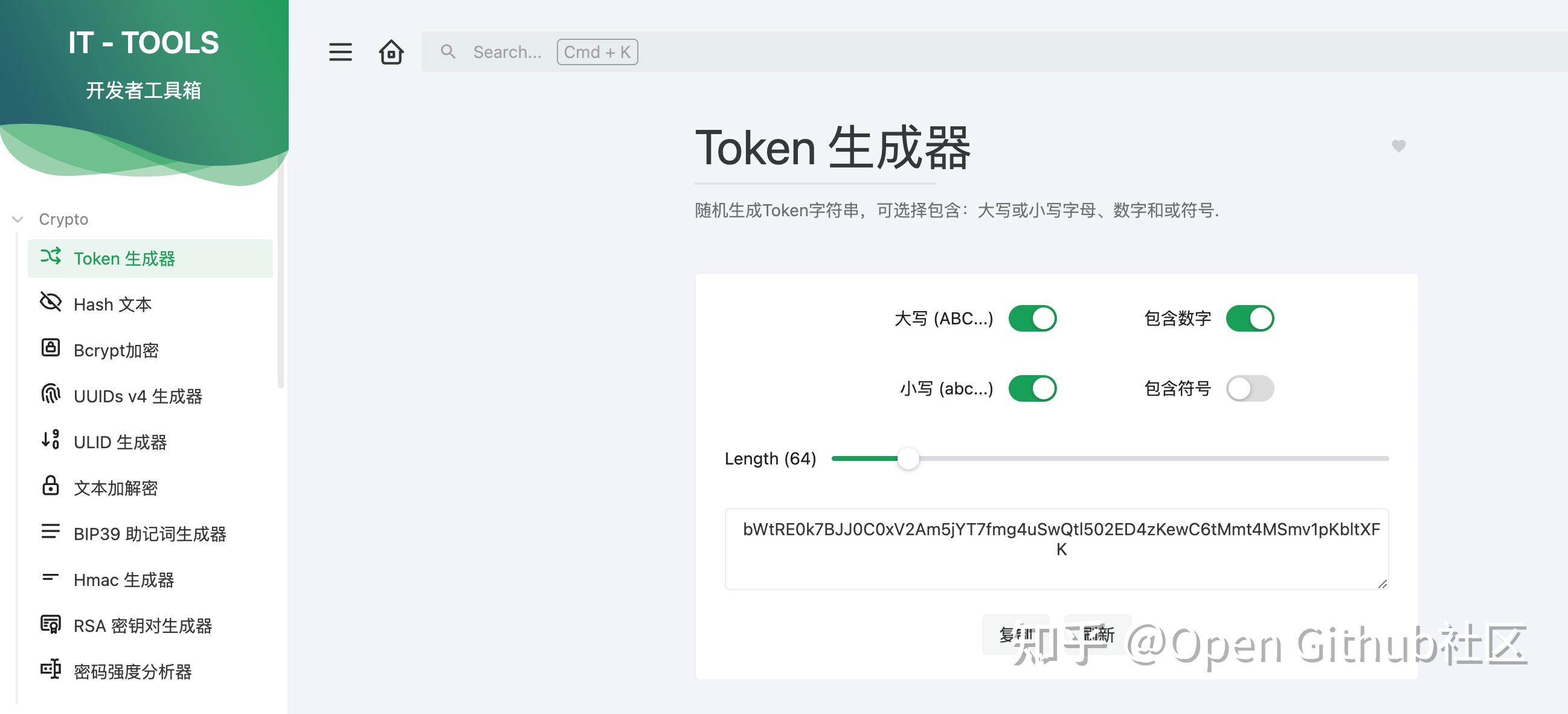
Task: Turn off the 小写 (abc...) toggle
Action: tap(1033, 388)
